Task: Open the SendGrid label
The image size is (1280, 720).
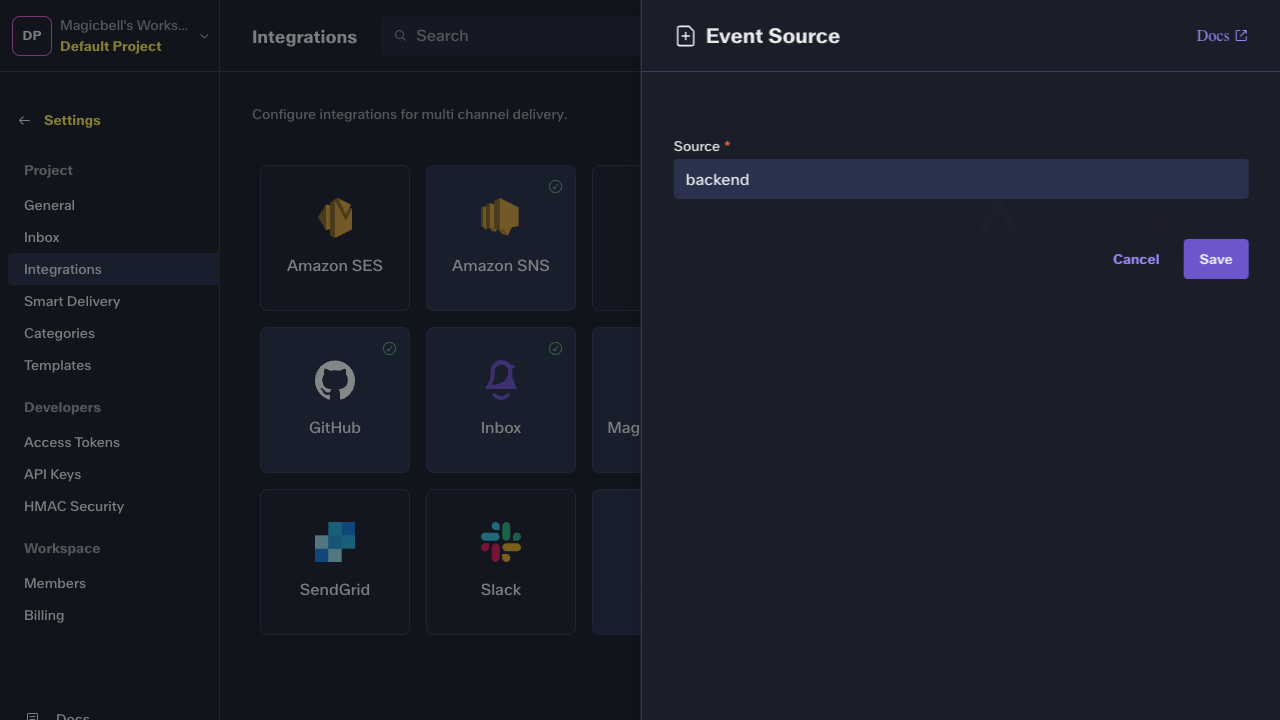Action: [335, 590]
